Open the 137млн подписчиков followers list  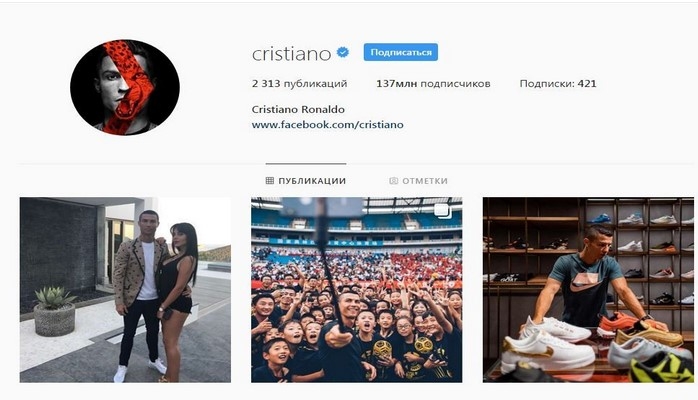pos(433,84)
